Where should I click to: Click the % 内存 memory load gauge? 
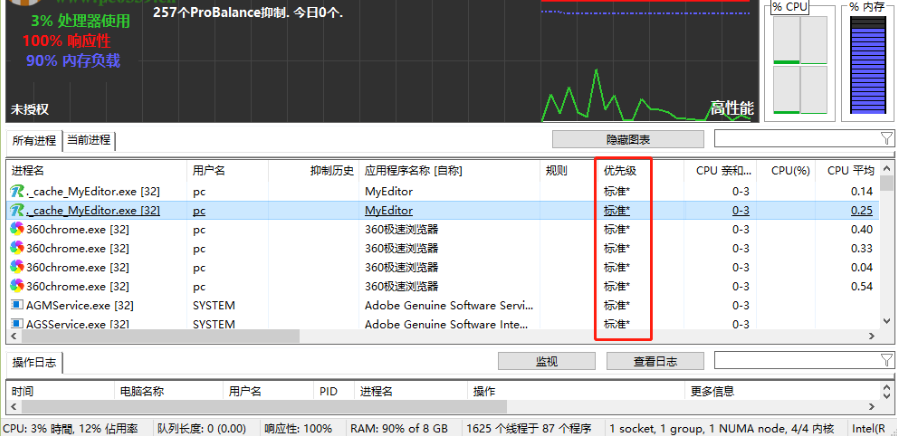coord(867,65)
